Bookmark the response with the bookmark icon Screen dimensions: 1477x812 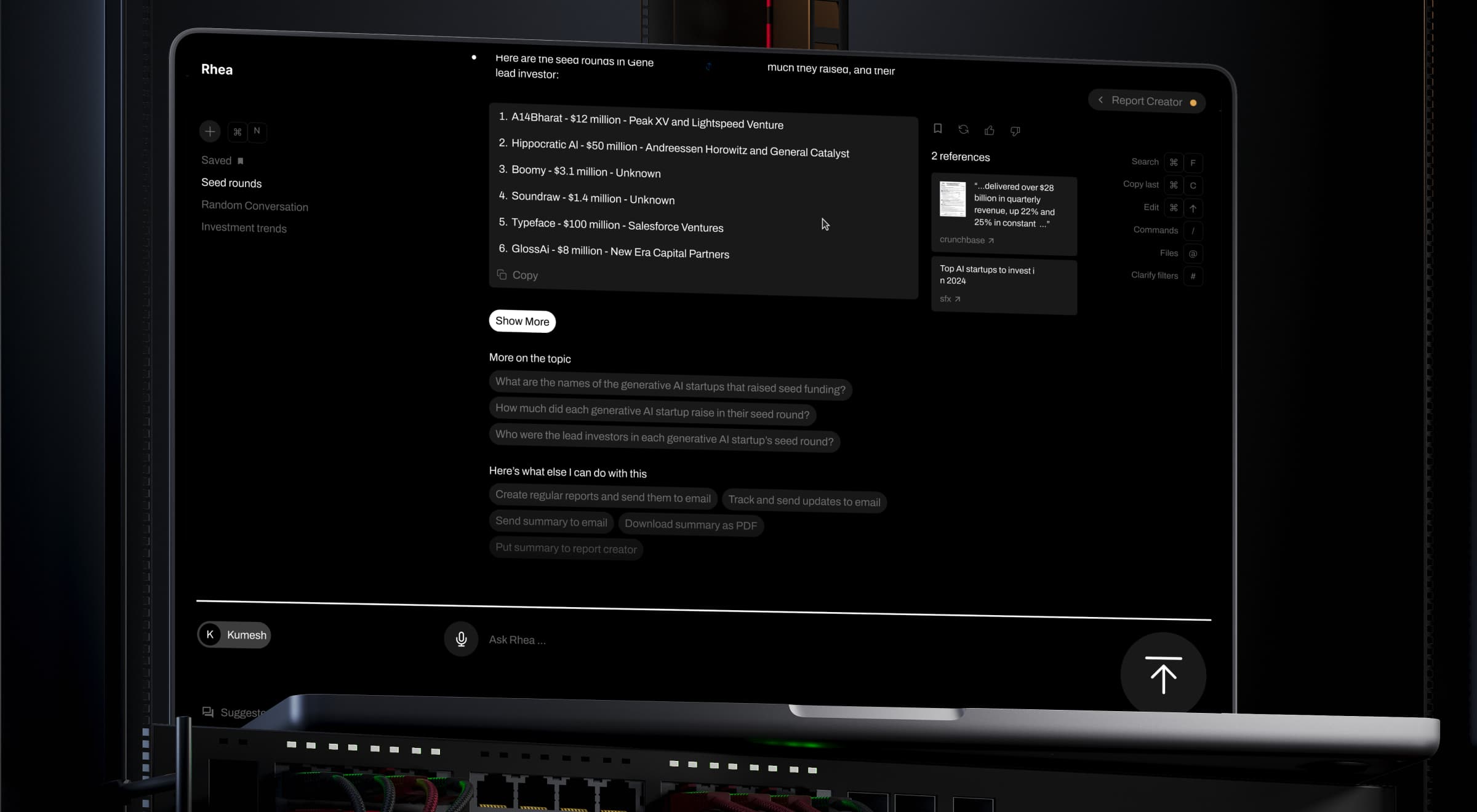coord(937,129)
